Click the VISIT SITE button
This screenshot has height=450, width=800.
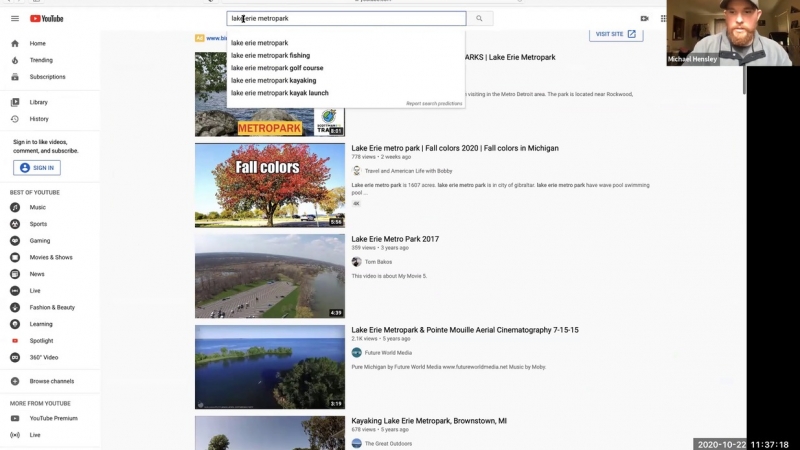615,34
